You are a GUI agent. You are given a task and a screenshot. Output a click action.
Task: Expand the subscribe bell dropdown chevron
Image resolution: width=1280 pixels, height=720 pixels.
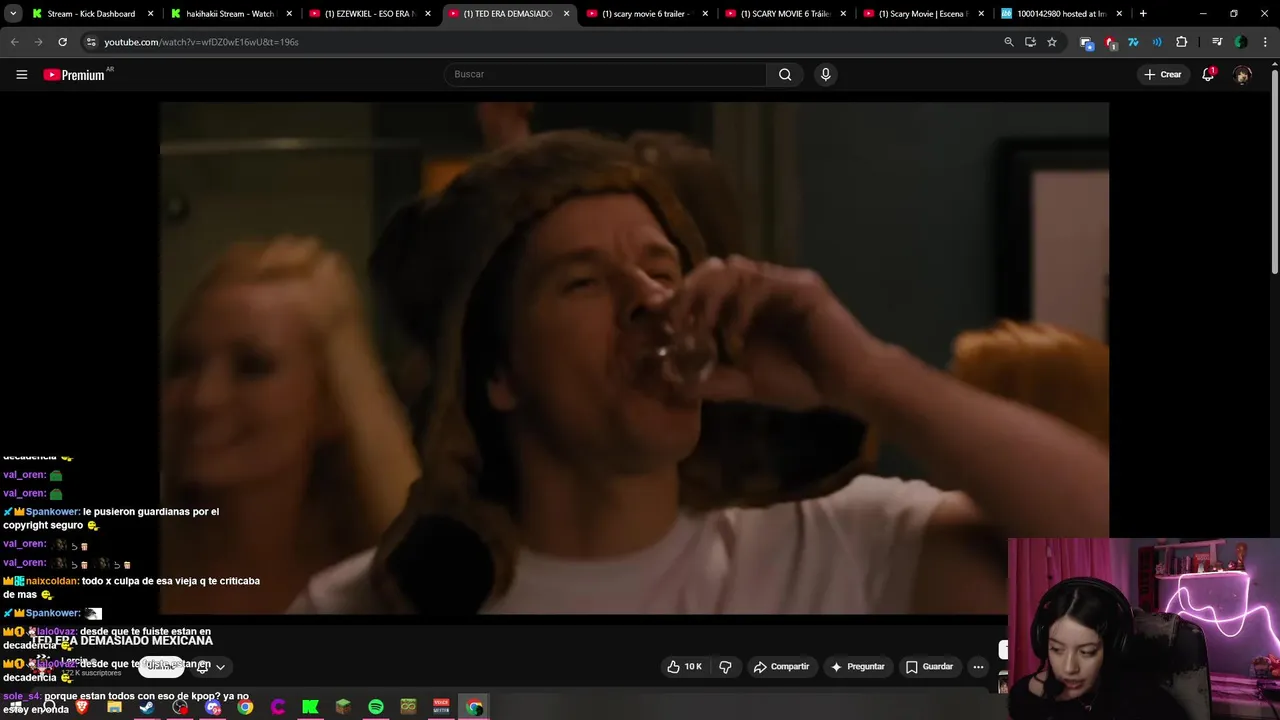point(220,667)
